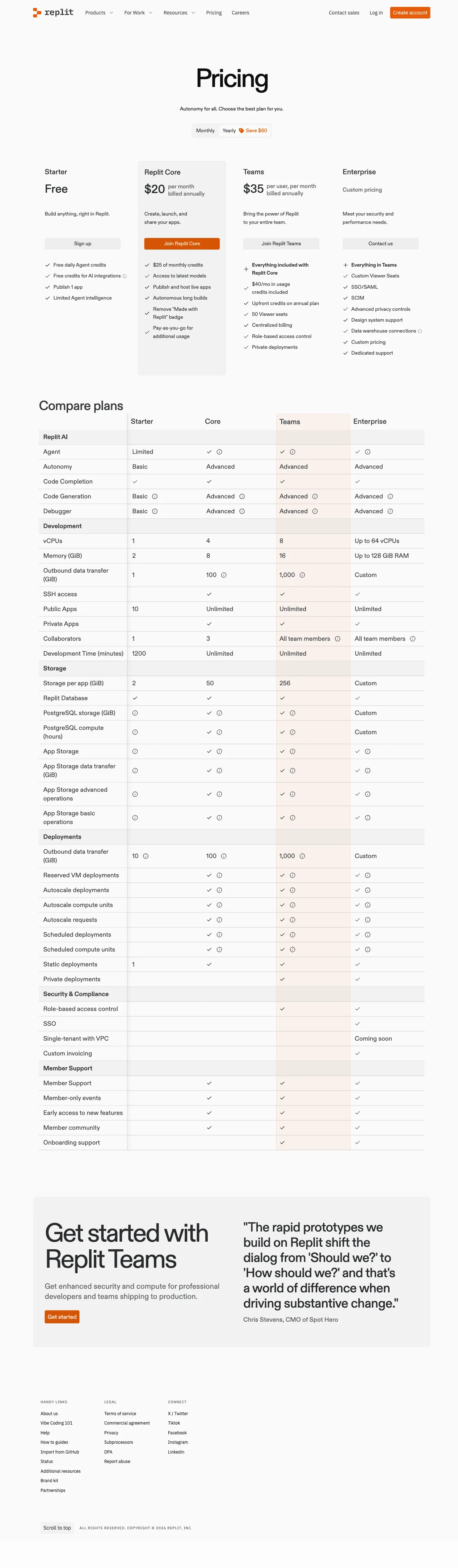Viewport: 458px width, 1568px height.
Task: Open the Terms of service link
Action: (x=120, y=1414)
